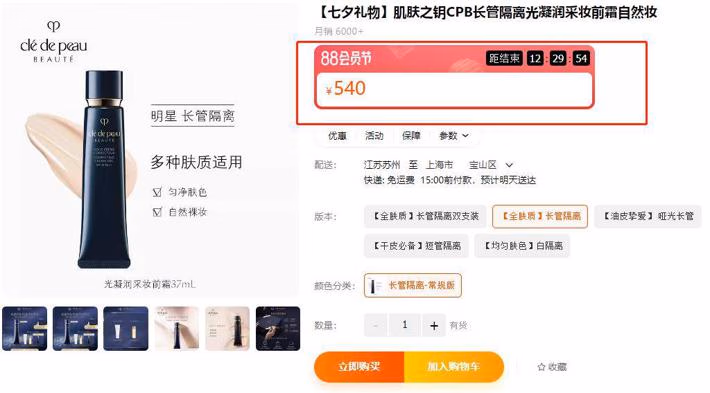
Task: Click the Clé de Peau brand logo
Action: pyautogui.click(x=53, y=41)
